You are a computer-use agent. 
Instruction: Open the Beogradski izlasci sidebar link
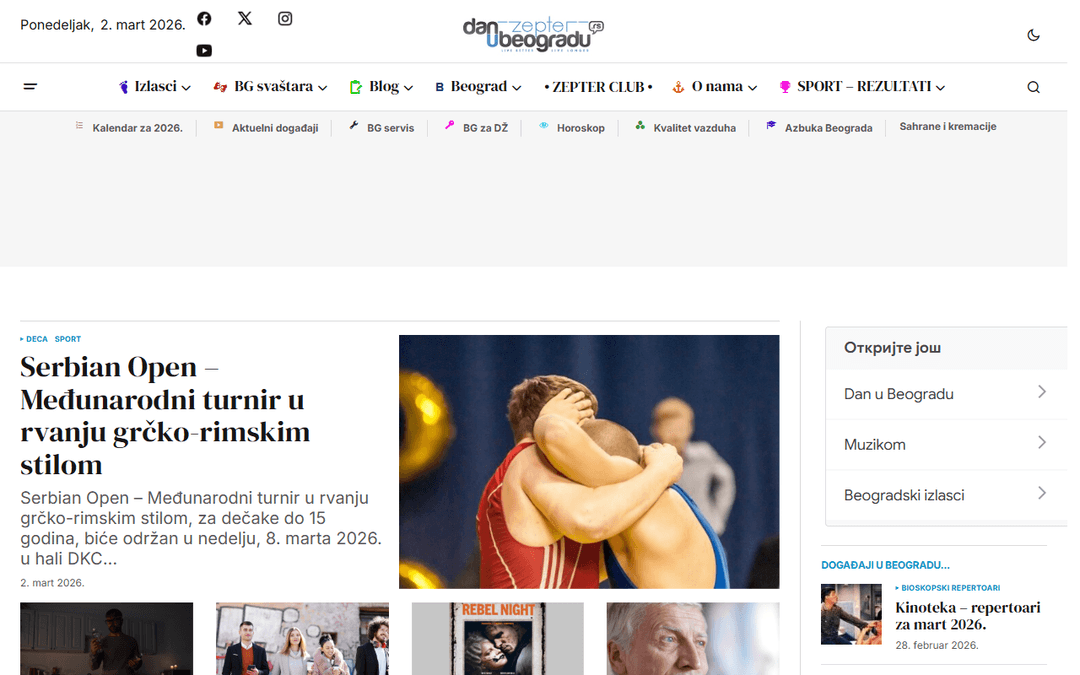pyautogui.click(x=904, y=495)
